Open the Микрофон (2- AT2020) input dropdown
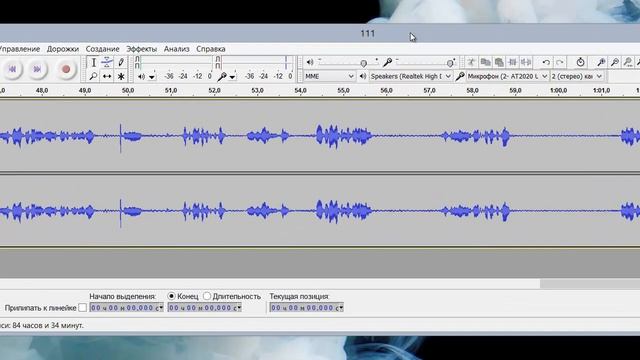640x360 pixels. pyautogui.click(x=507, y=76)
